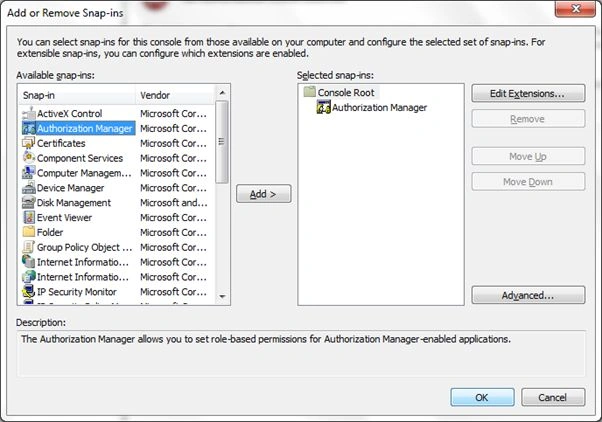The height and width of the screenshot is (422, 602).
Task: Click the scroll up arrow of the snap-in list
Action: tap(222, 93)
